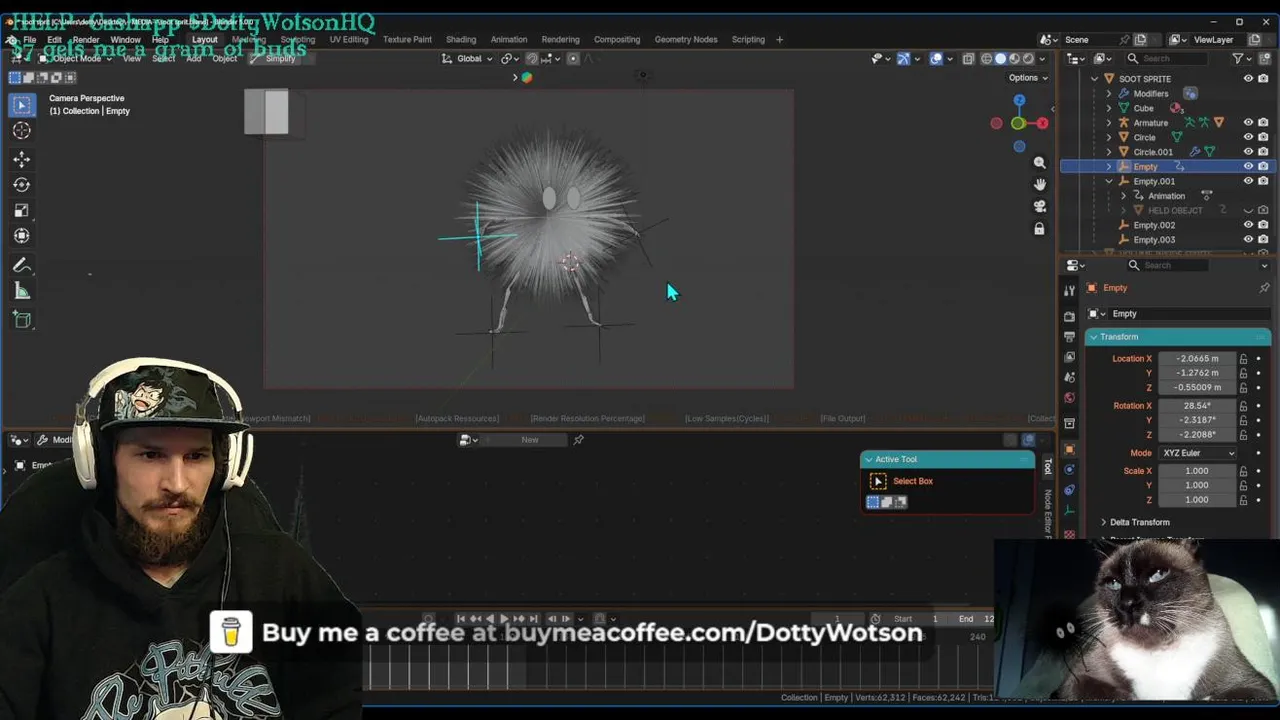Activate the Move tool
This screenshot has height=720, width=1280.
coord(21,159)
